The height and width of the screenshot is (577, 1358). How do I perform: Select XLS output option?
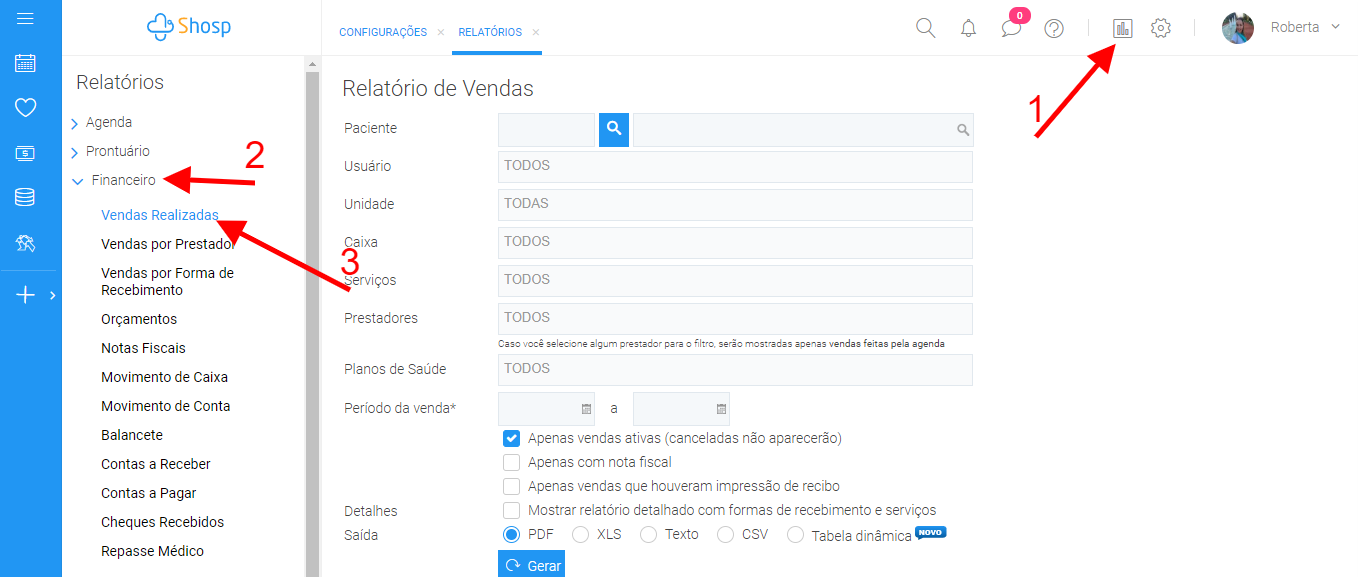click(x=581, y=534)
